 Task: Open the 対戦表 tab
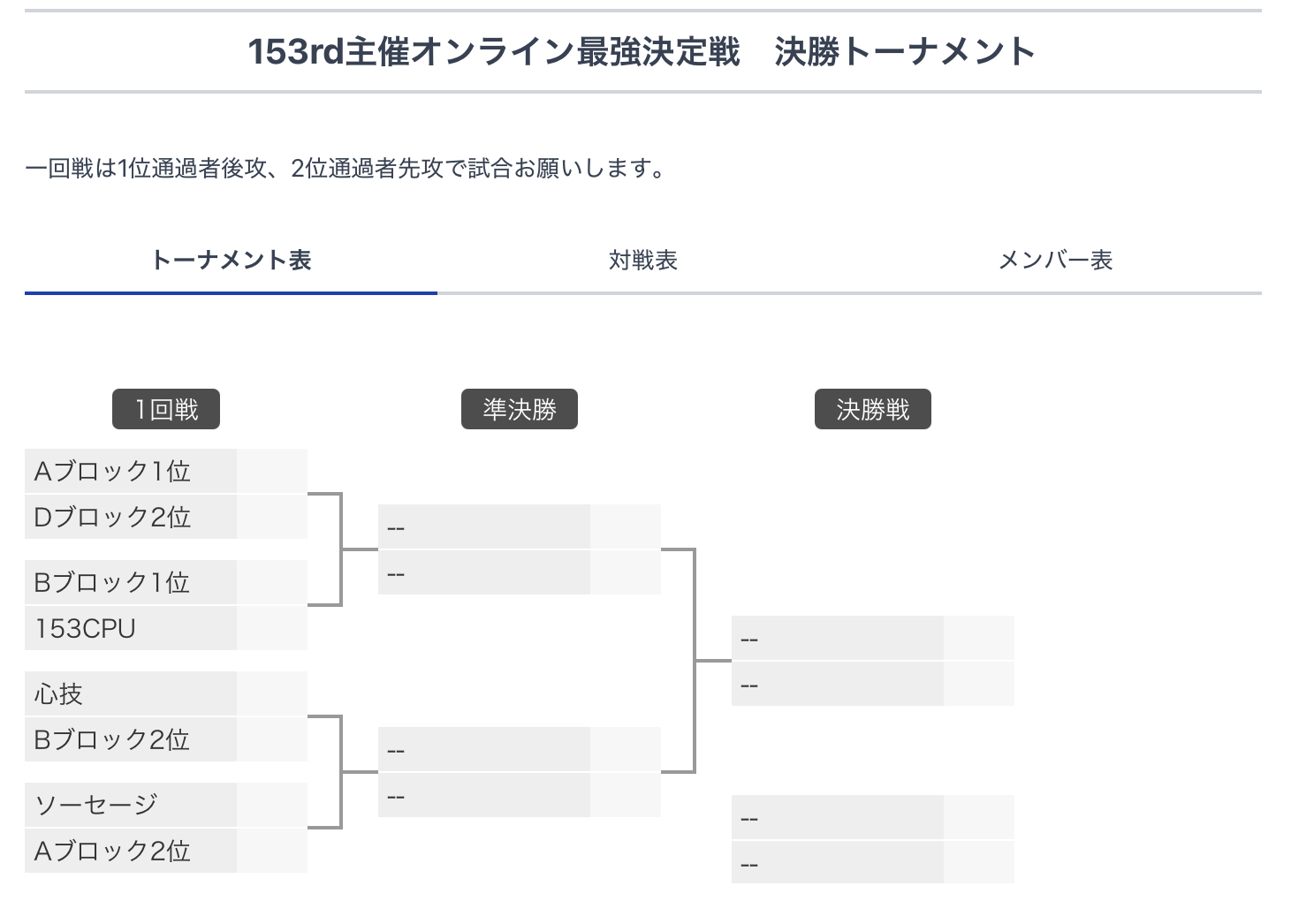pos(642,261)
